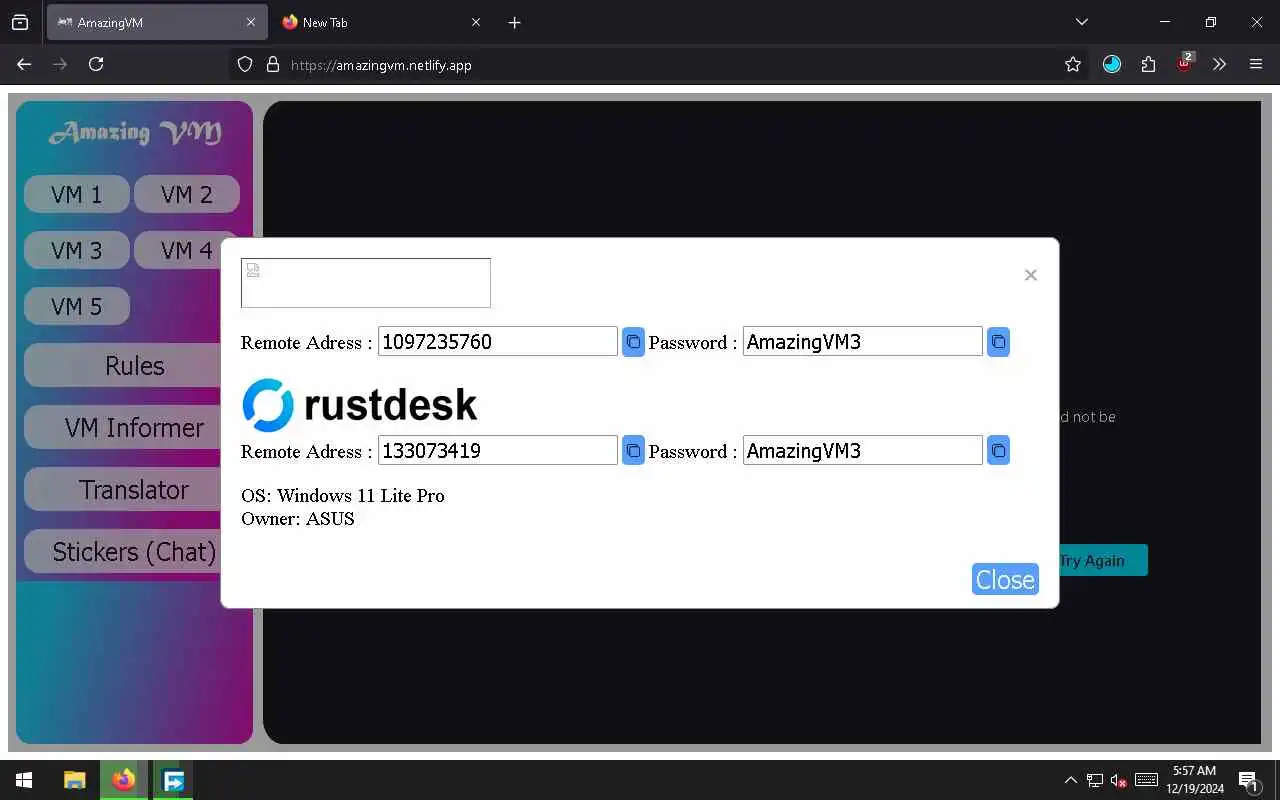Click the address bar URL

click(381, 65)
